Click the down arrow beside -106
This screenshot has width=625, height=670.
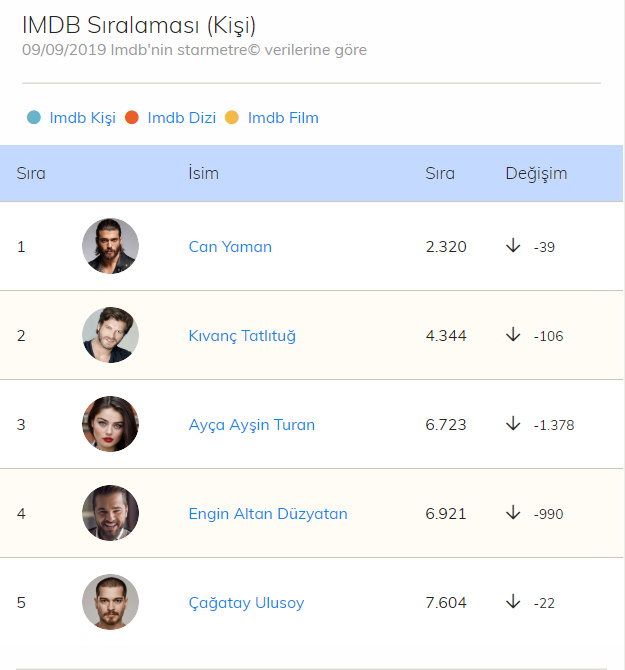513,335
